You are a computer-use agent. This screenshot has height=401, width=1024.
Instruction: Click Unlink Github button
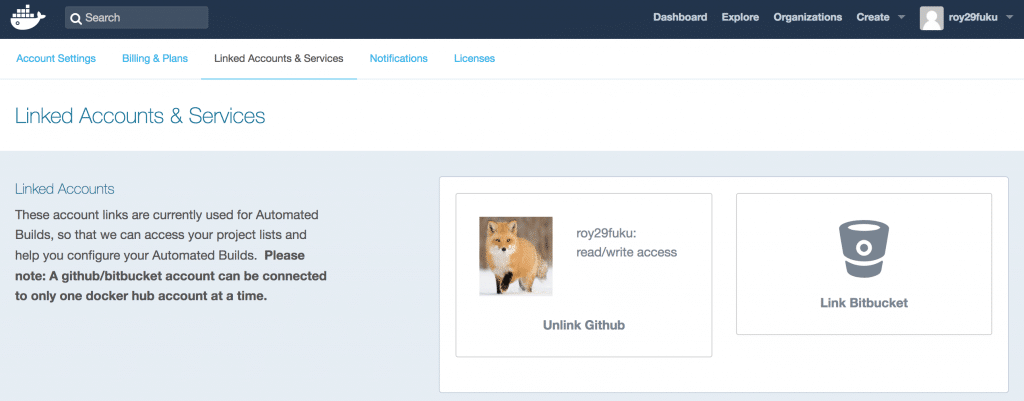click(x=584, y=325)
